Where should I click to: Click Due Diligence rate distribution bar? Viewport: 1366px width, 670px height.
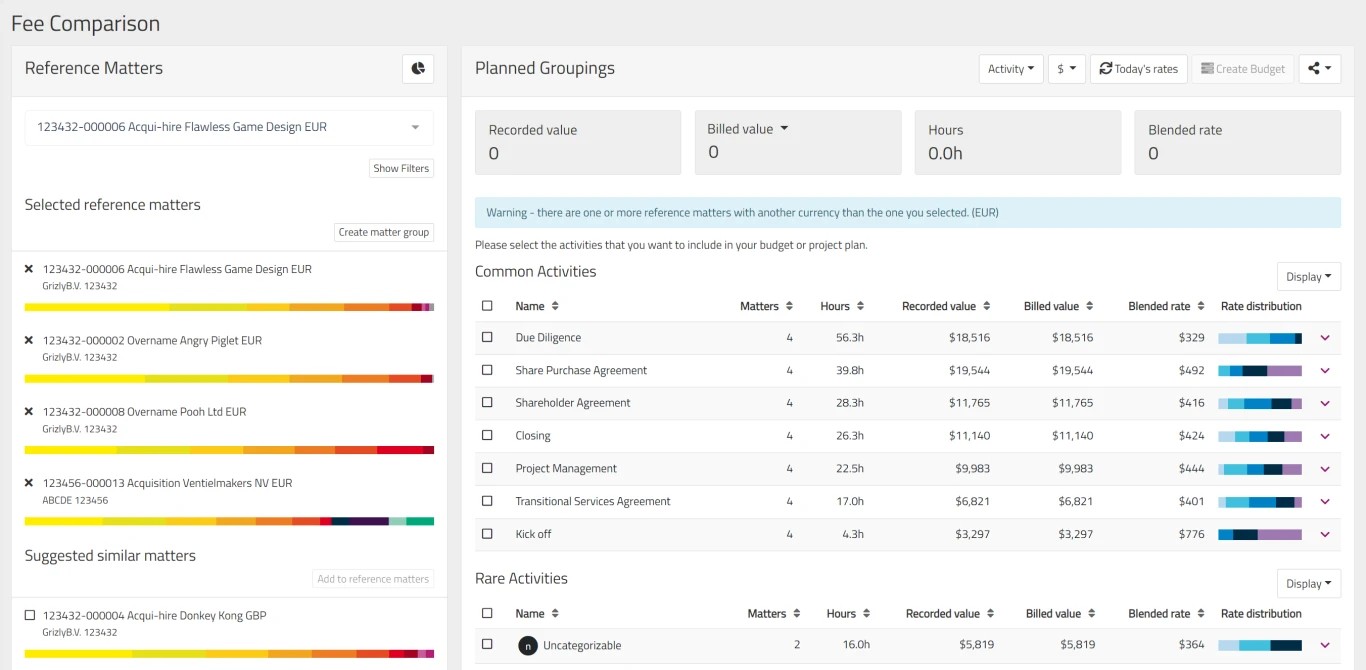tap(1259, 338)
